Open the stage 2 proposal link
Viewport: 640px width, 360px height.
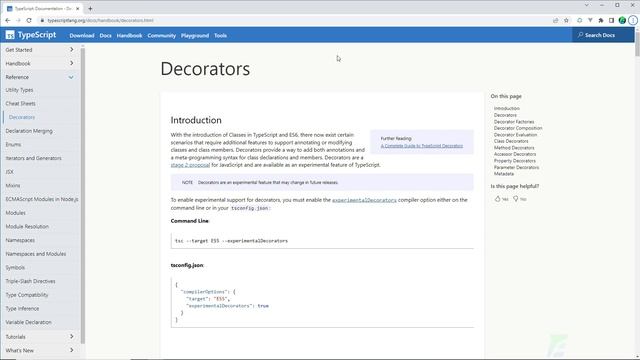pyautogui.click(x=190, y=165)
